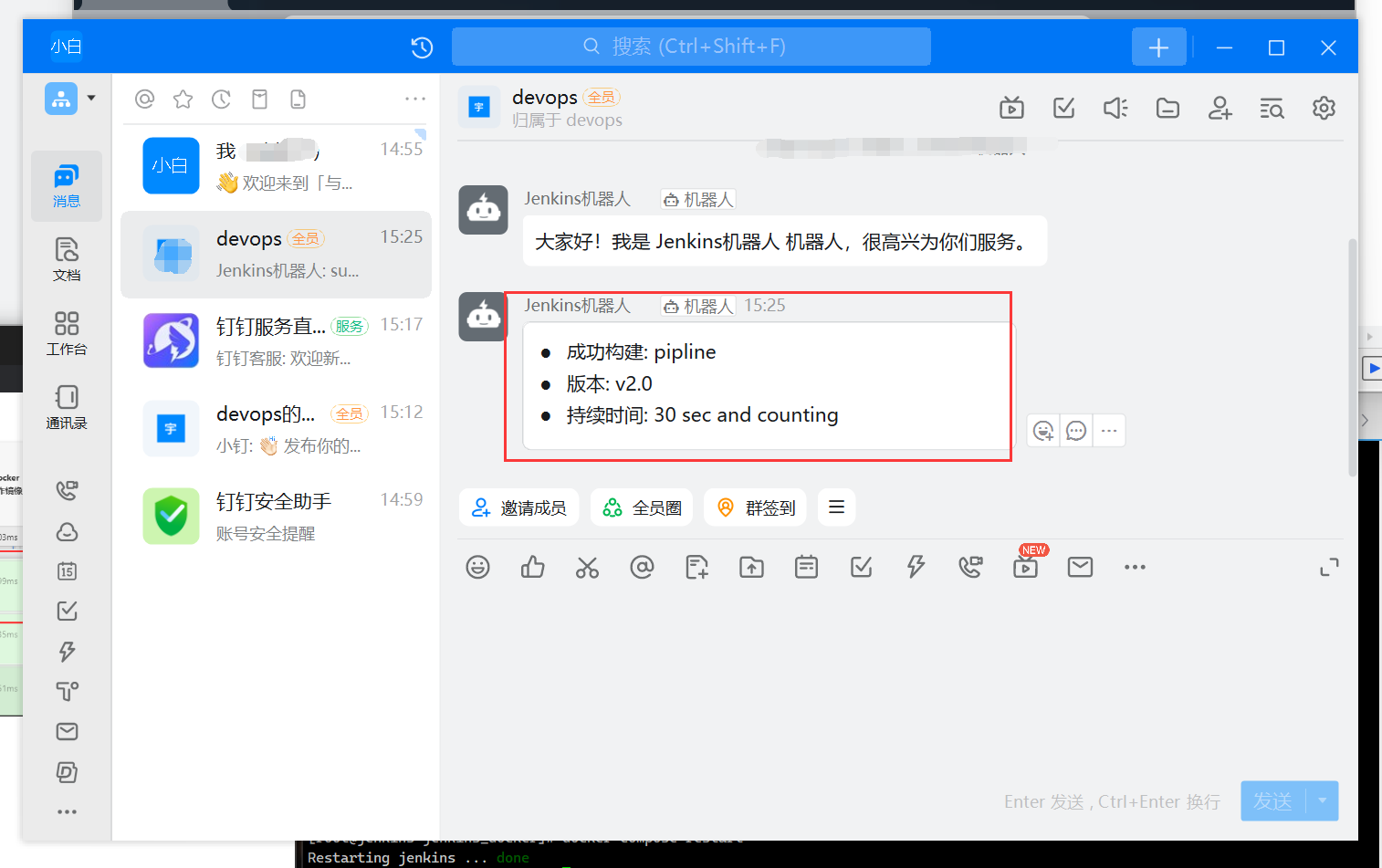Image resolution: width=1382 pixels, height=868 pixels.
Task: Open the devops的 全员 group conversation
Action: pyautogui.click(x=276, y=429)
